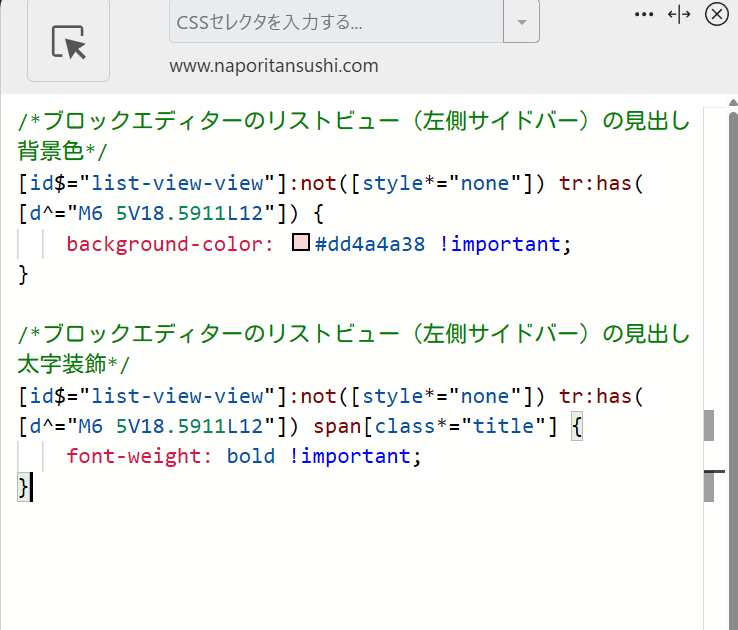This screenshot has height=630, width=738.
Task: Place cursor on the background-color property
Action: (x=169, y=244)
